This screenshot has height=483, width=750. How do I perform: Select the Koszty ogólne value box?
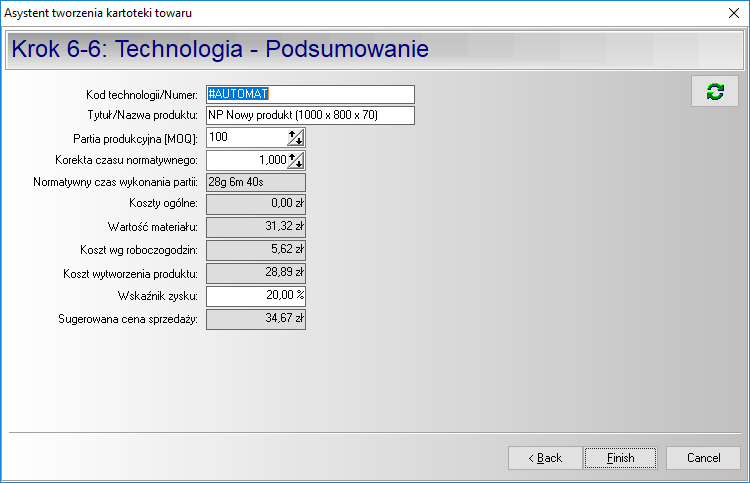pos(255,204)
